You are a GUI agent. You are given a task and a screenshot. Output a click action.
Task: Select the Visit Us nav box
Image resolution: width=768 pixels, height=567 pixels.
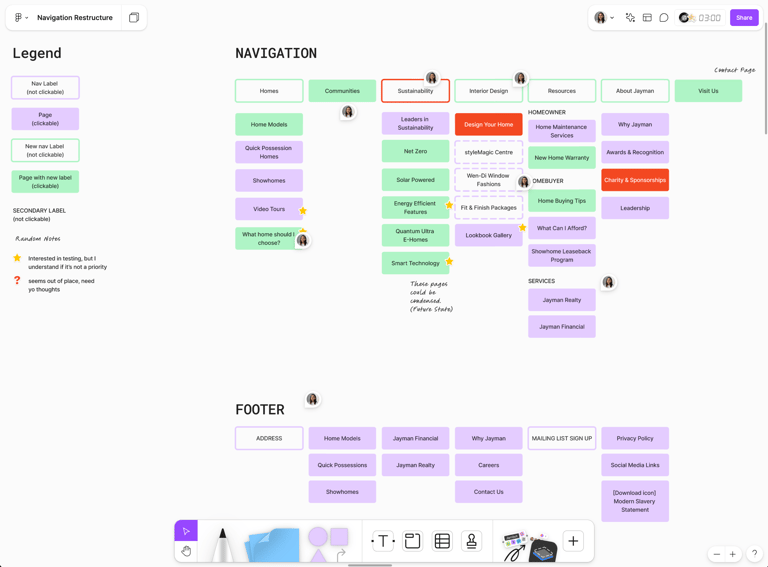(708, 91)
